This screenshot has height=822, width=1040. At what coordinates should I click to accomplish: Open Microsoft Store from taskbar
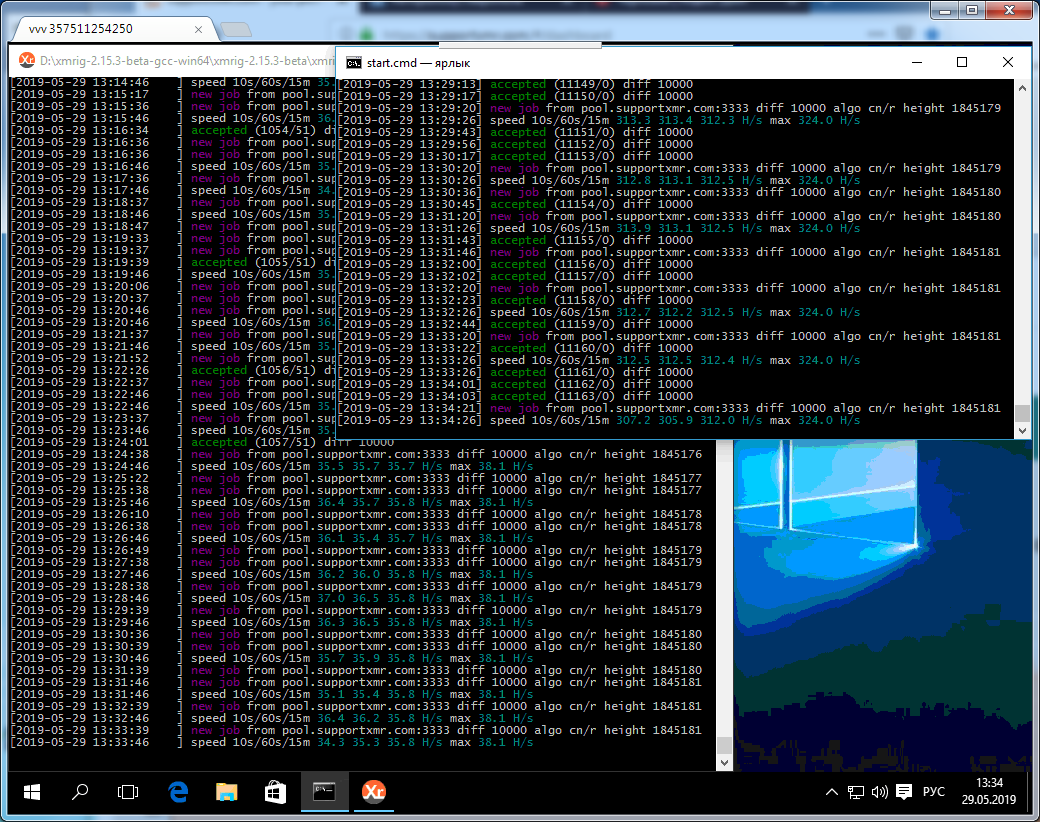click(x=275, y=791)
